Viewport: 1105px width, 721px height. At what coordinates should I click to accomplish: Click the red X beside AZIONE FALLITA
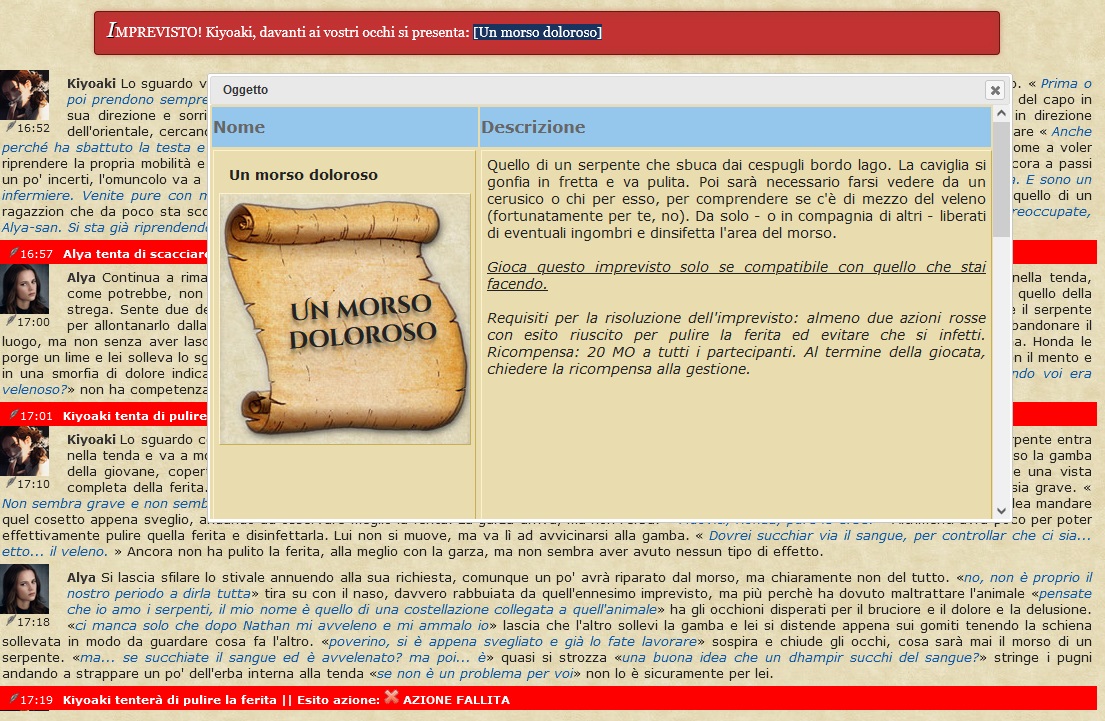[x=391, y=698]
